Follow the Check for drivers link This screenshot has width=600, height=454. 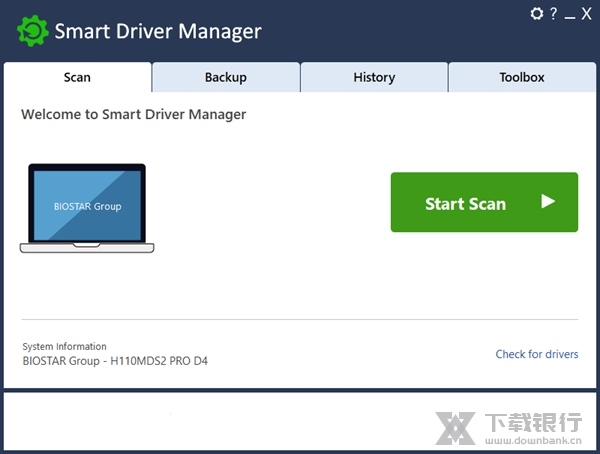pyautogui.click(x=537, y=354)
